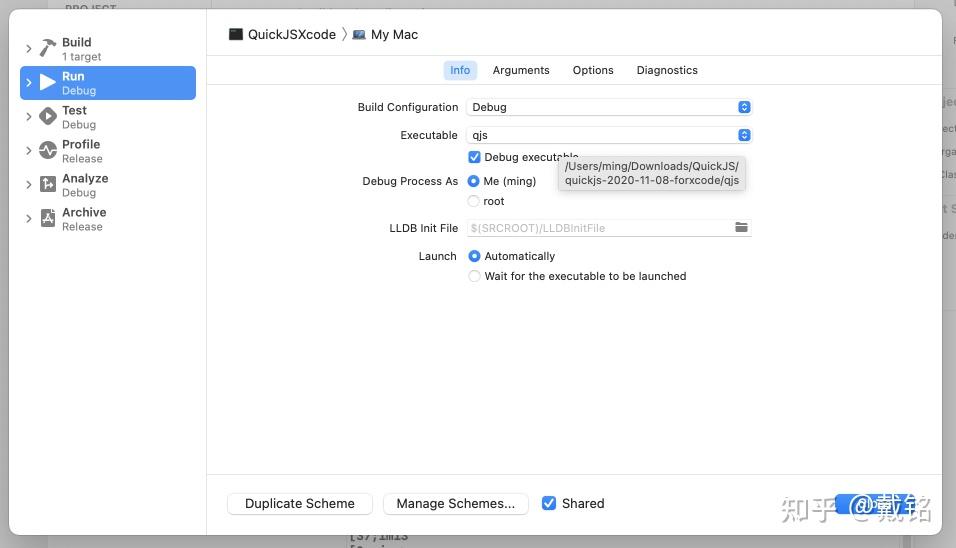Choose Wait for the executable to be launched
The height and width of the screenshot is (548, 956).
coord(474,276)
